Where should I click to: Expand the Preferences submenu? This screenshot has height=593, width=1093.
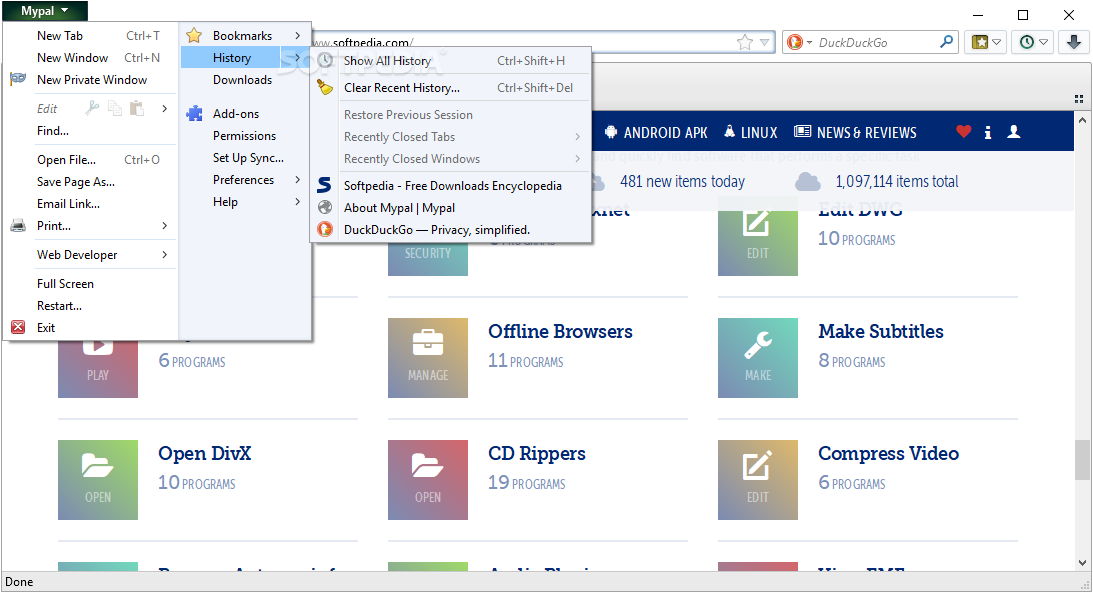(245, 180)
